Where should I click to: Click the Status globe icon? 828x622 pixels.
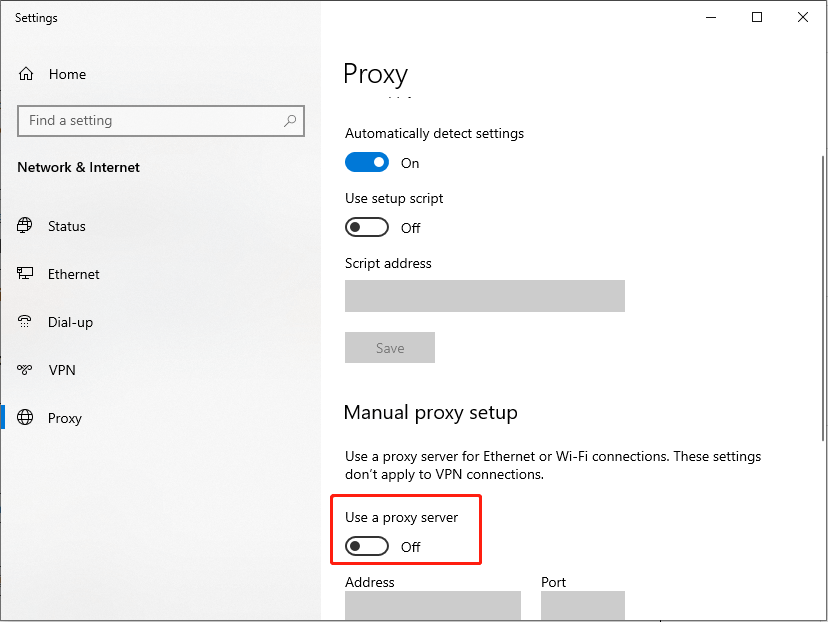click(x=24, y=225)
